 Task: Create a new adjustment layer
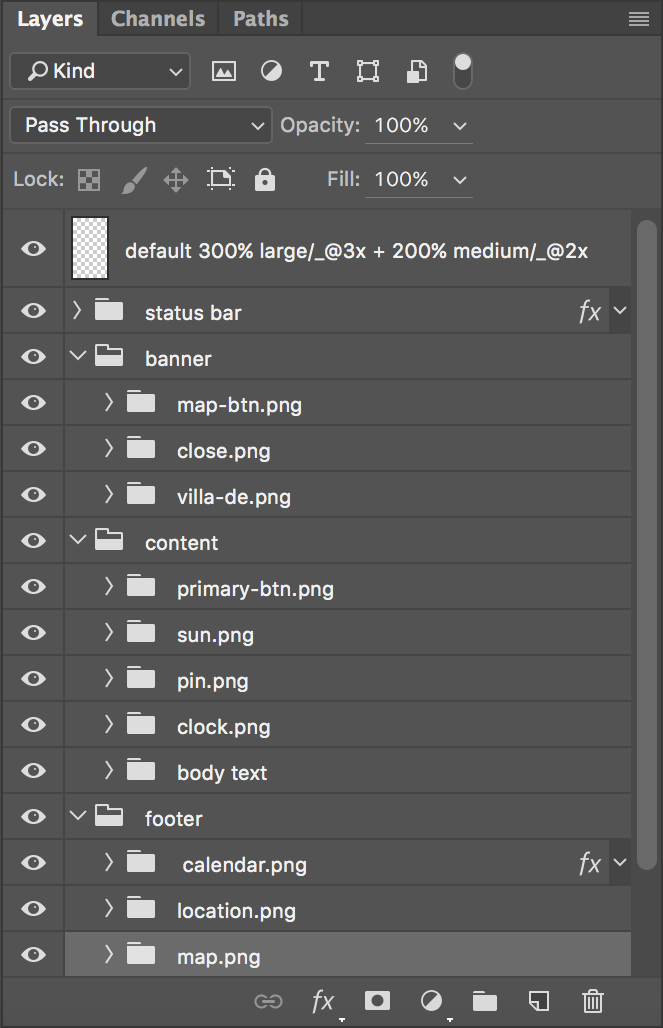click(430, 1001)
